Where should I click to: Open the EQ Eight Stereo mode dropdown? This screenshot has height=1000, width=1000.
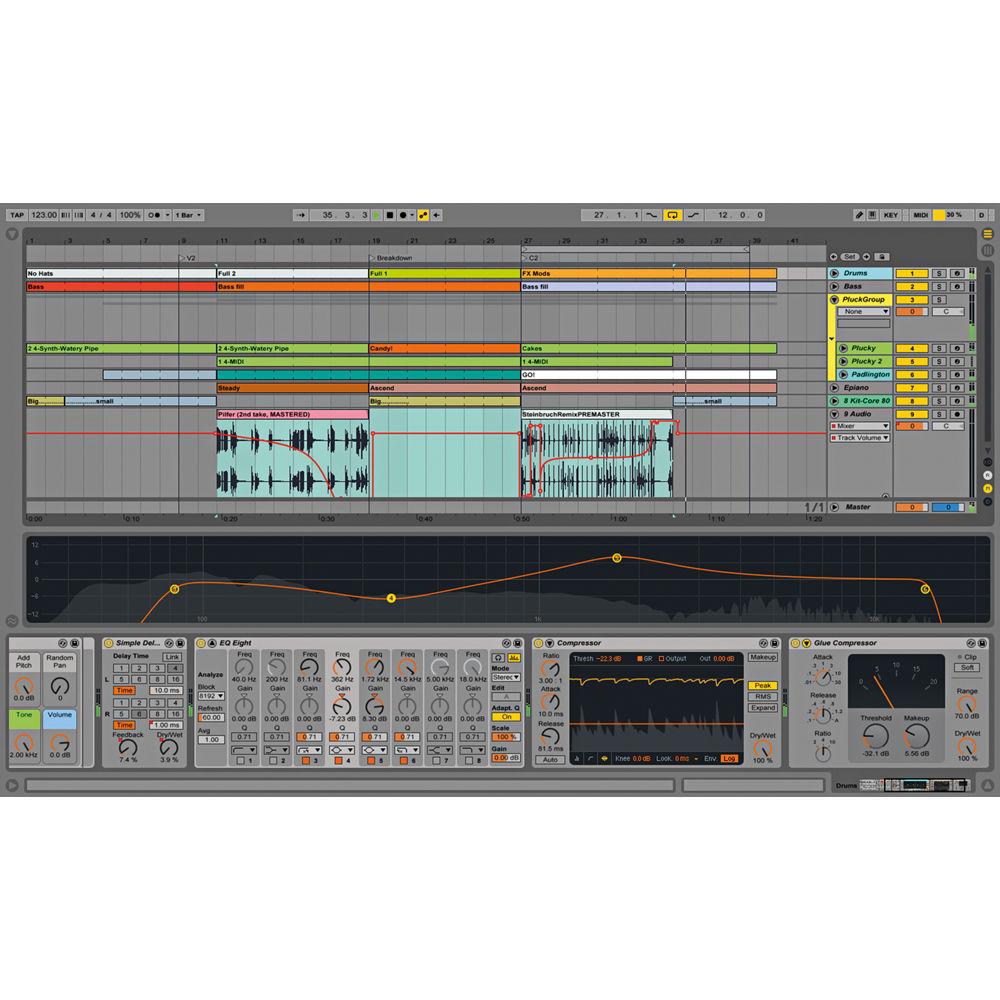click(505, 679)
